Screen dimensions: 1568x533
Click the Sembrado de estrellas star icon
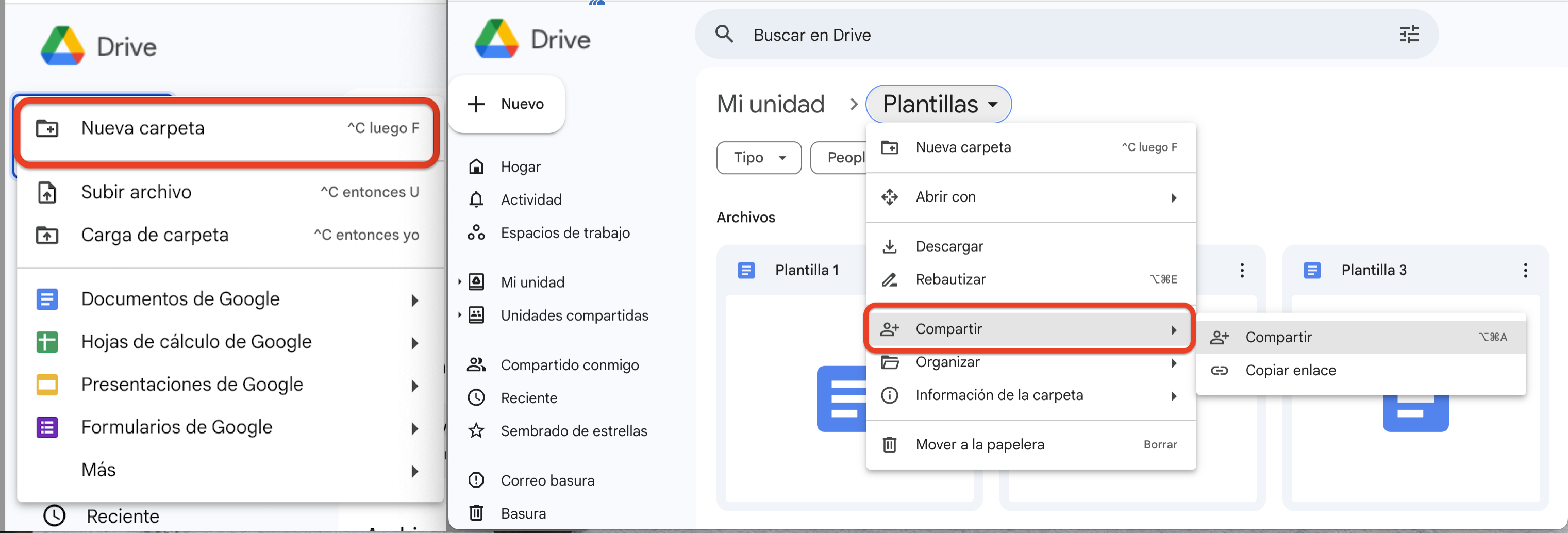click(x=476, y=431)
